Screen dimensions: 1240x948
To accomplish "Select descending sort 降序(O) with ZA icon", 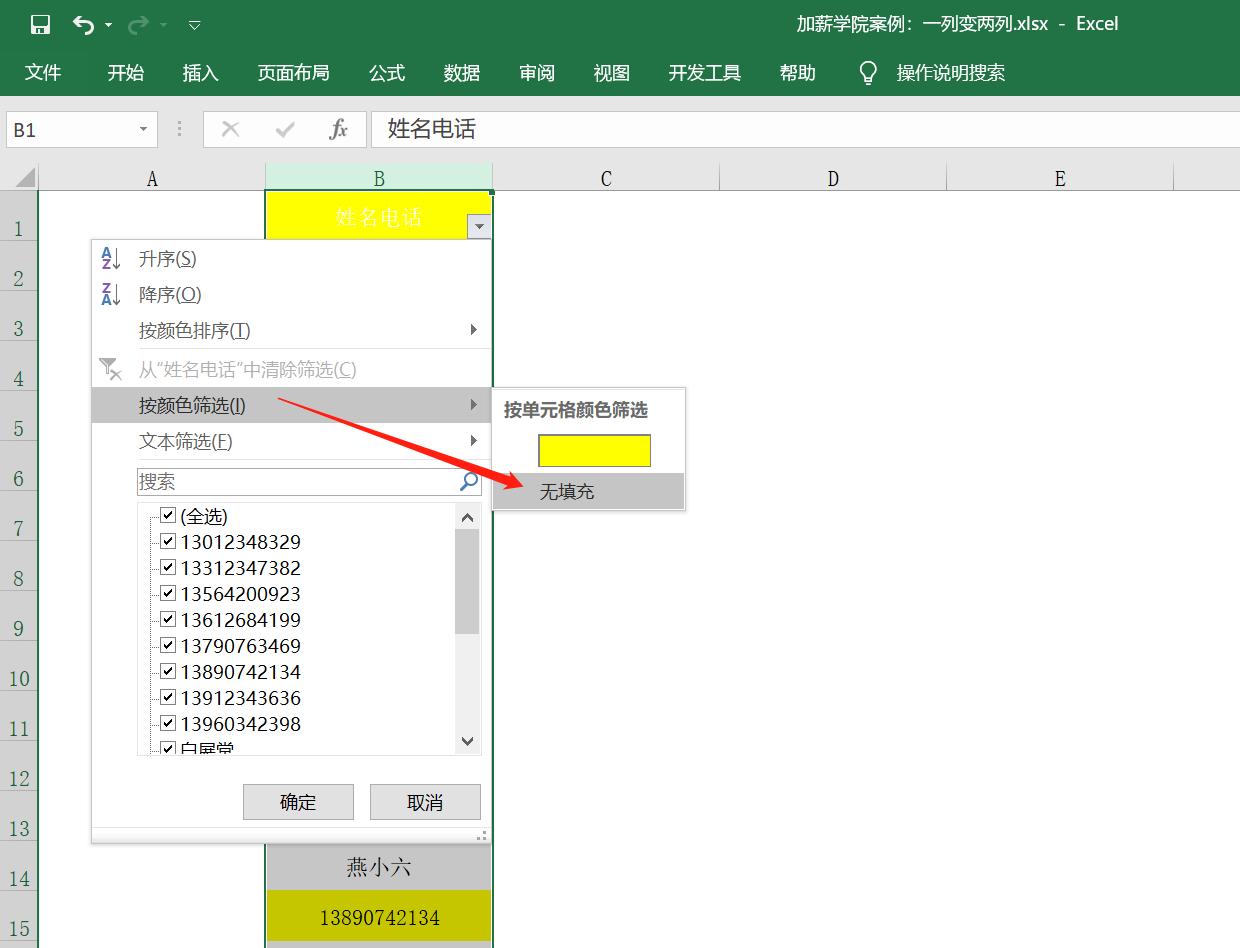I will (167, 294).
